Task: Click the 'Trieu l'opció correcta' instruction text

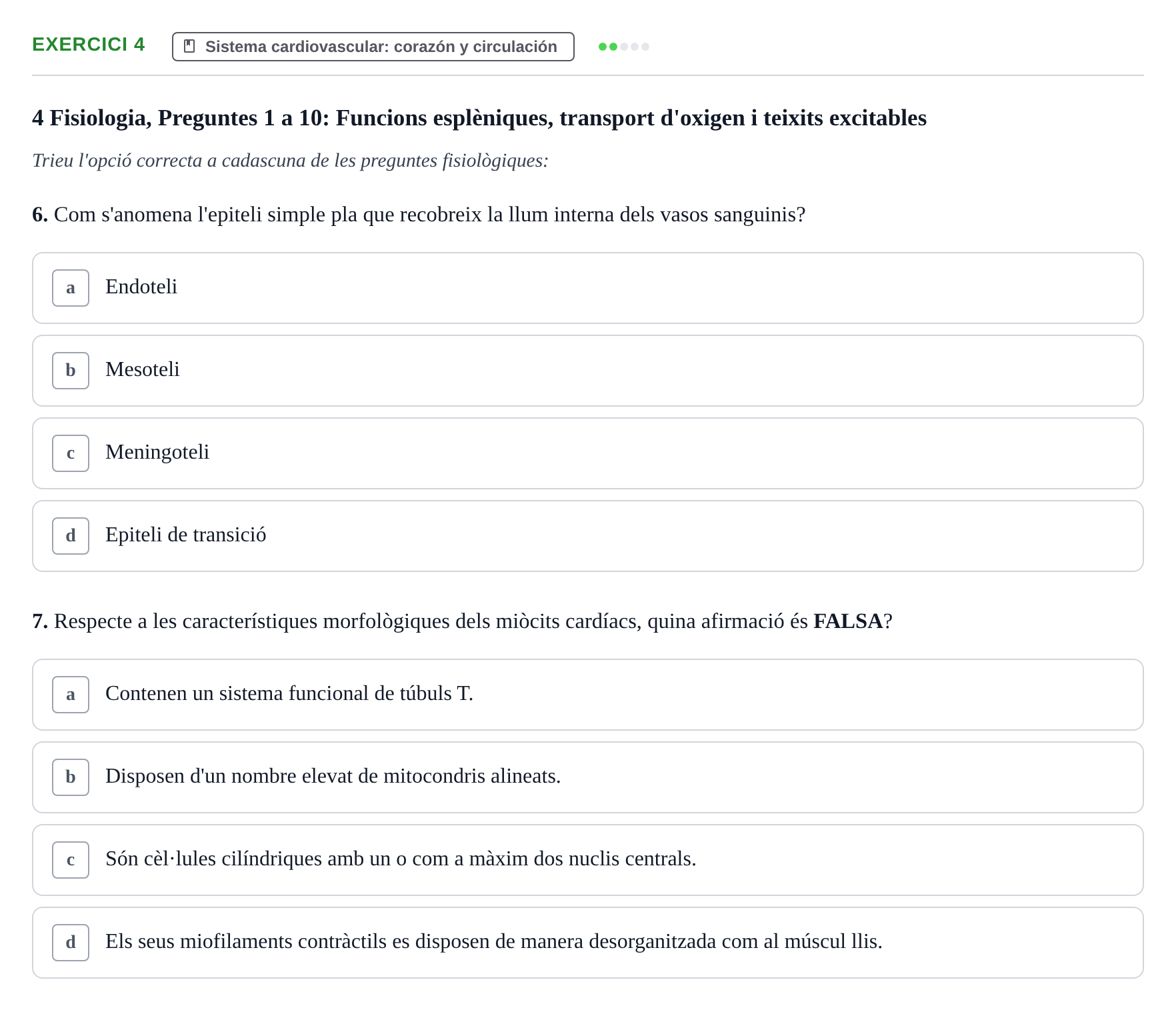Action: pyautogui.click(x=290, y=161)
